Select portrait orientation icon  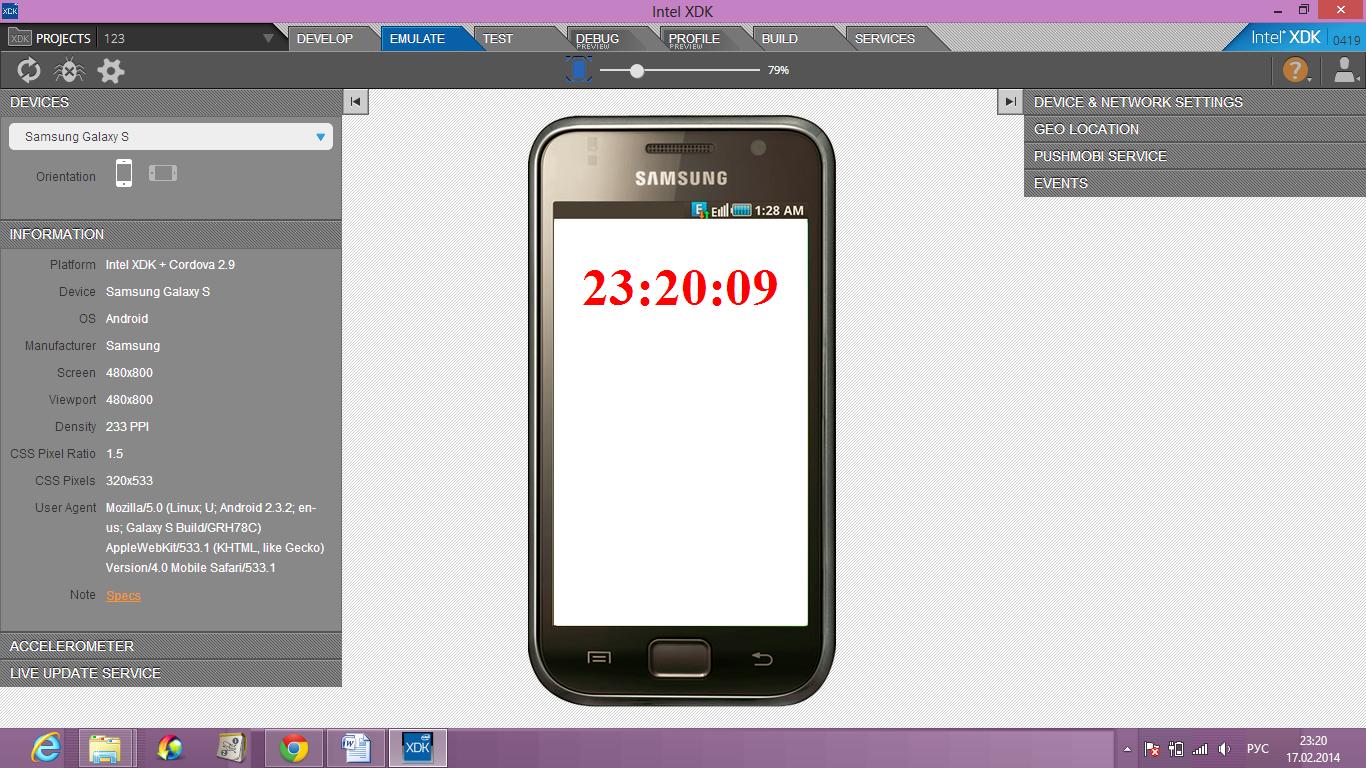click(x=124, y=173)
